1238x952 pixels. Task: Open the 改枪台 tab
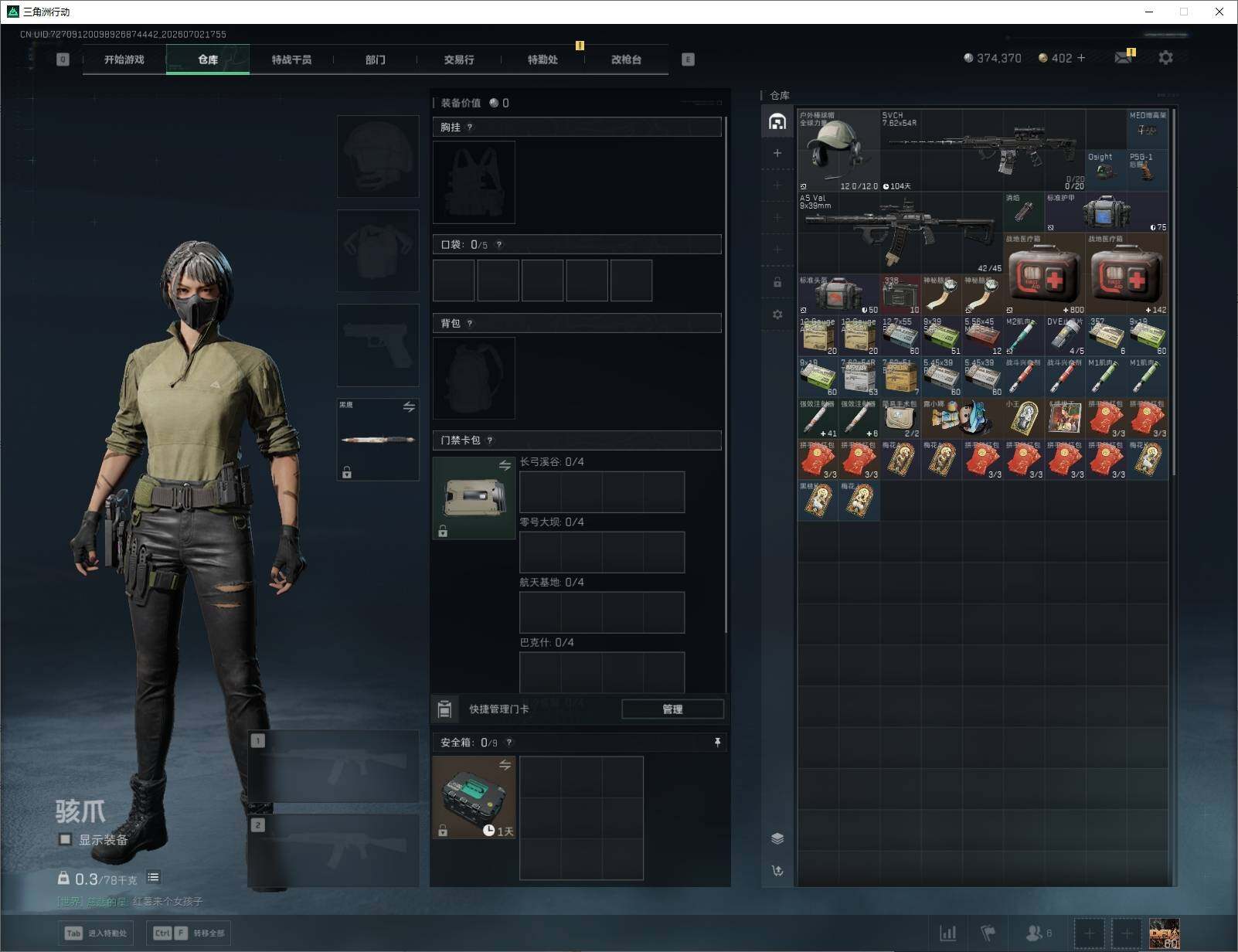tap(626, 59)
